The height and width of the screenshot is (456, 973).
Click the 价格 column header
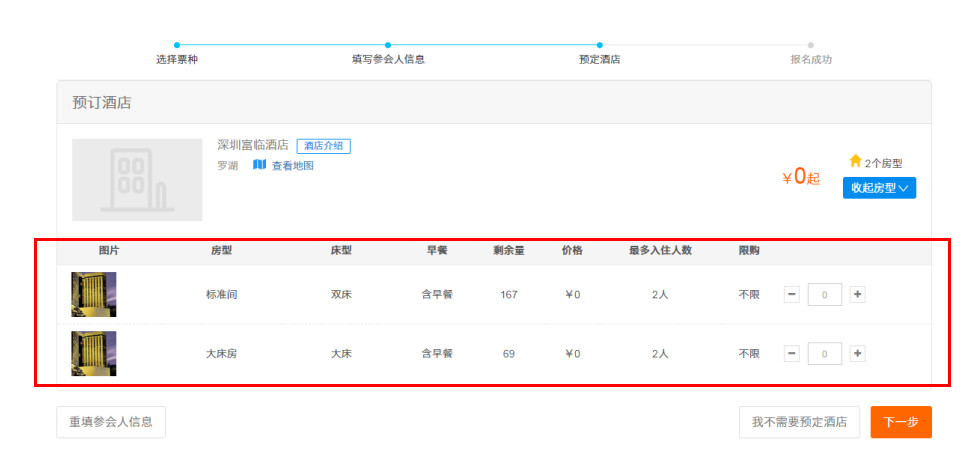(x=573, y=251)
